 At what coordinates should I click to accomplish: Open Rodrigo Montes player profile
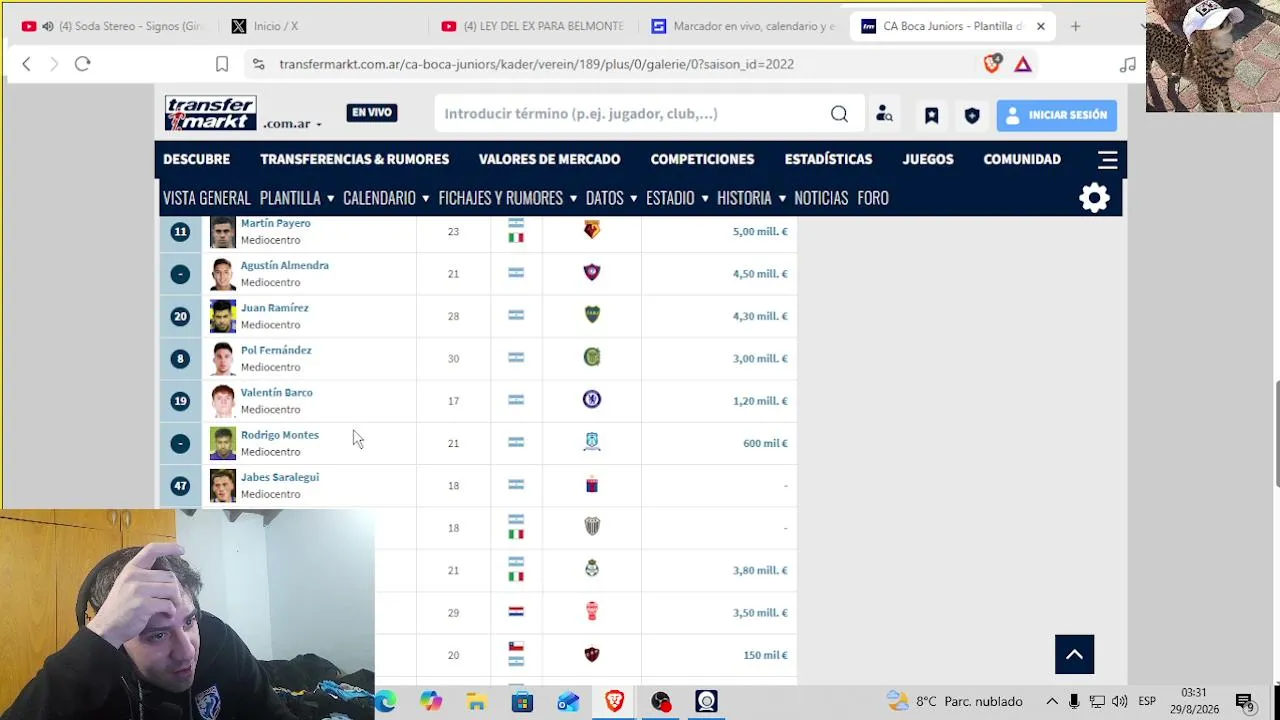(x=280, y=435)
